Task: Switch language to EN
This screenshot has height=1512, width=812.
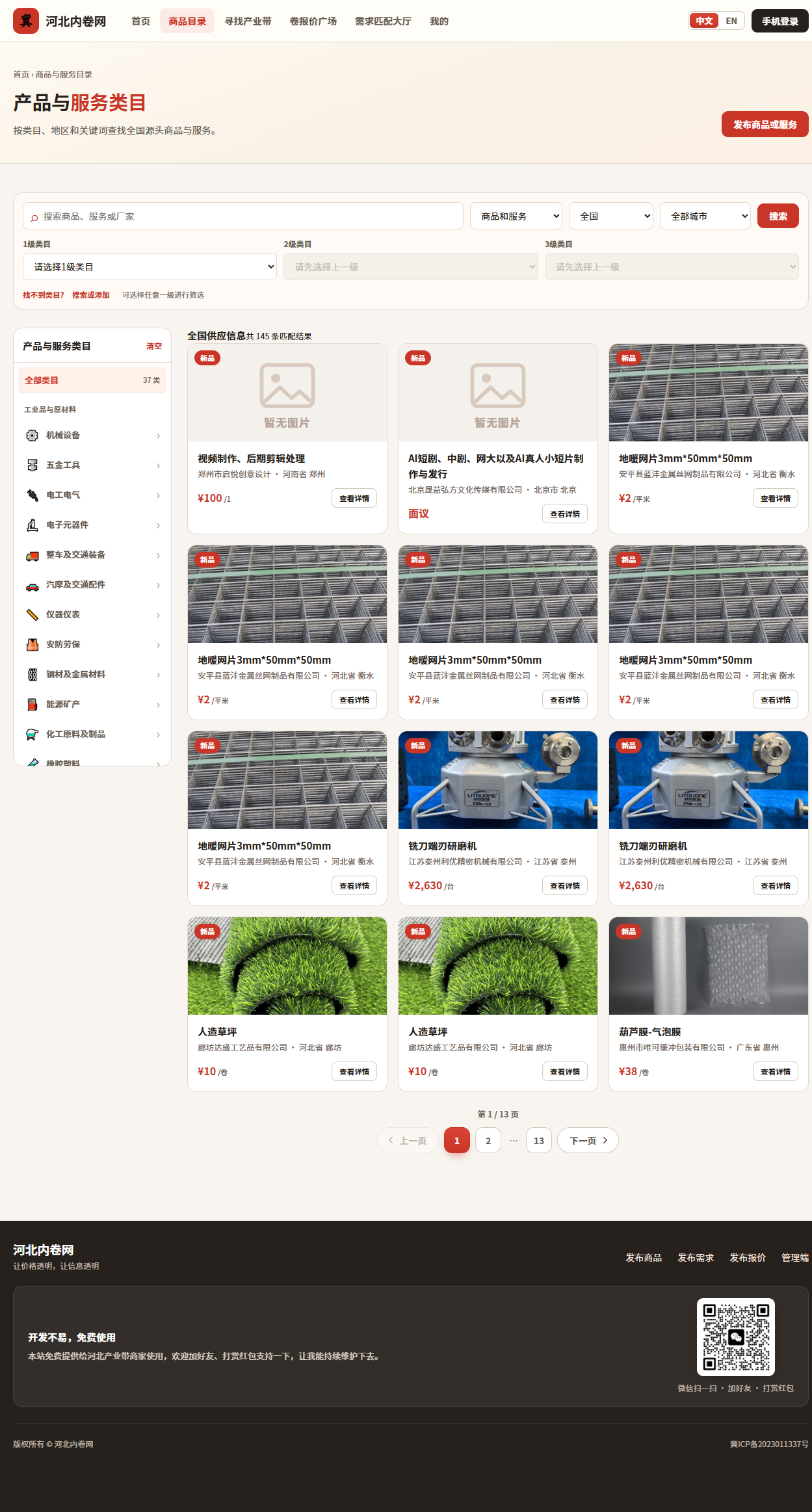Action: coord(731,21)
